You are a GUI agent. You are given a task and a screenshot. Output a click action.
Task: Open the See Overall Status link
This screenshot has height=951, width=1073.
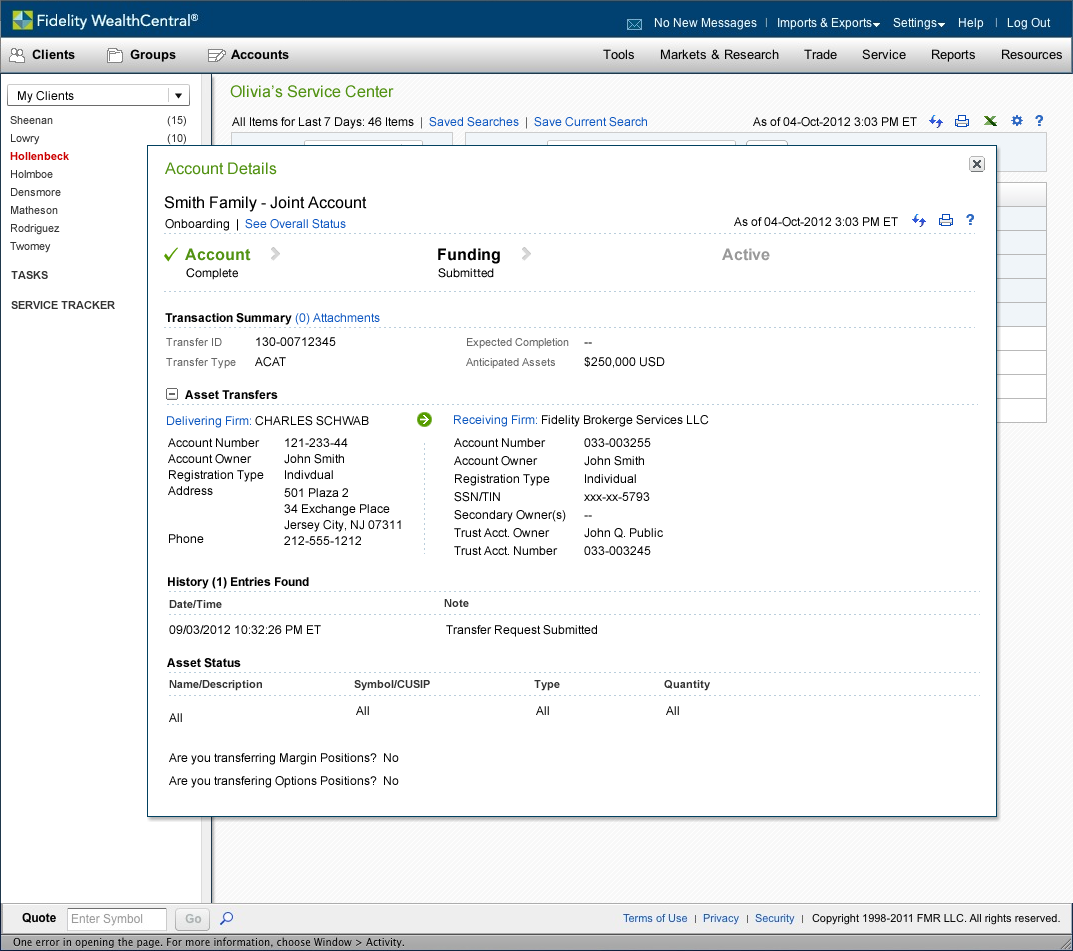tap(295, 224)
